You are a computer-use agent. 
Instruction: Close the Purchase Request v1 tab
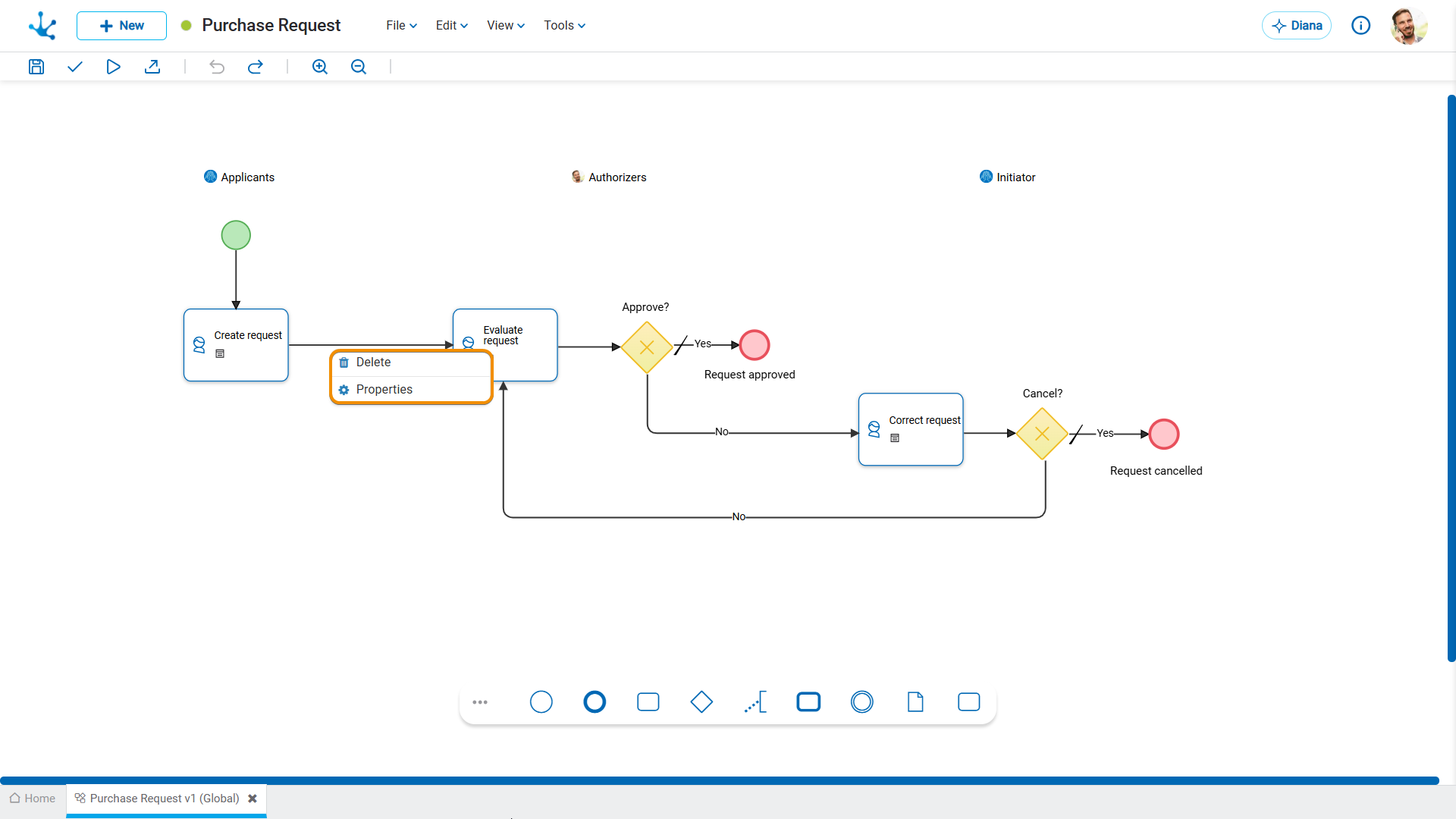(x=253, y=799)
